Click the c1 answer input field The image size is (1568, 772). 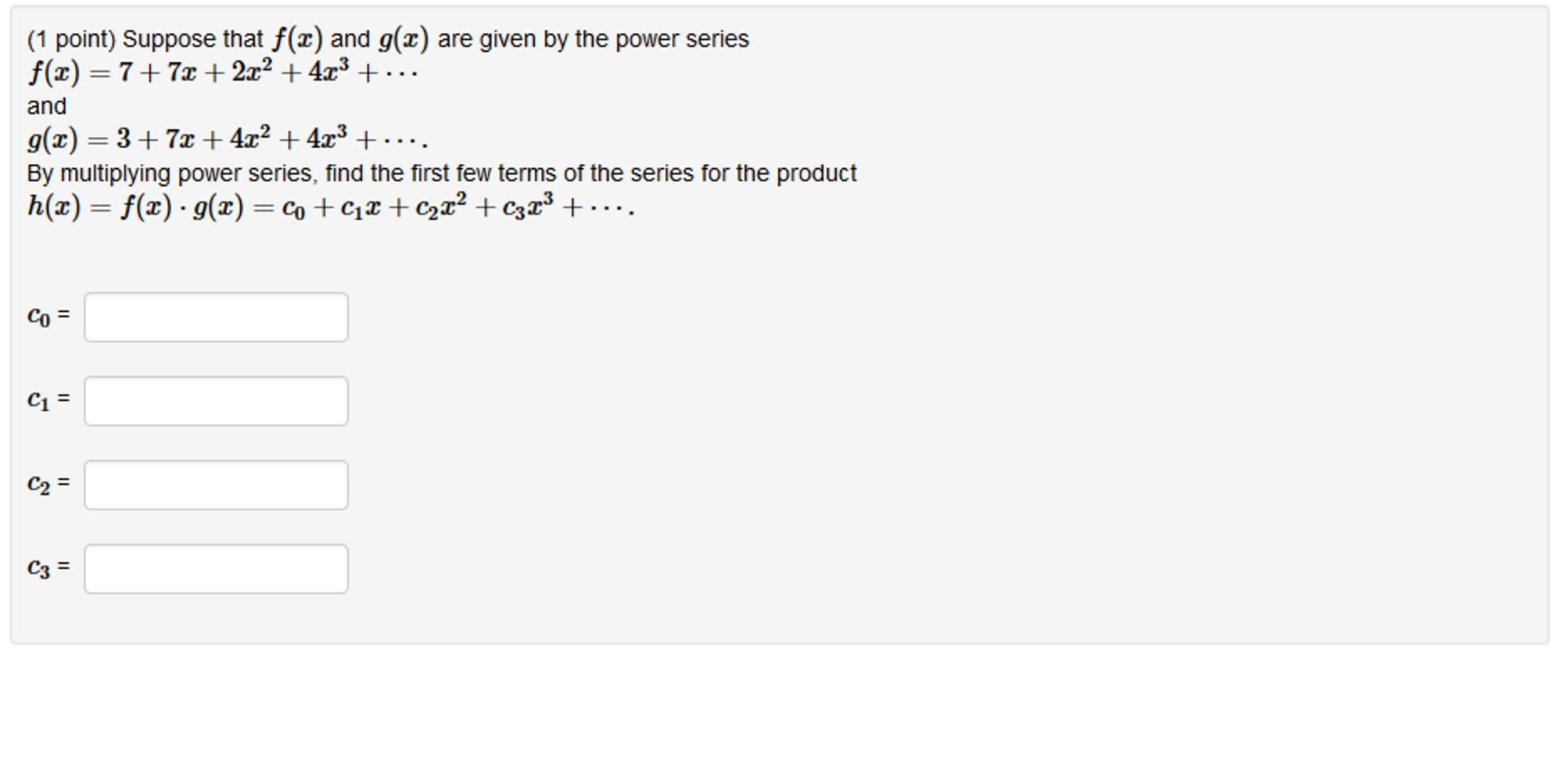215,400
